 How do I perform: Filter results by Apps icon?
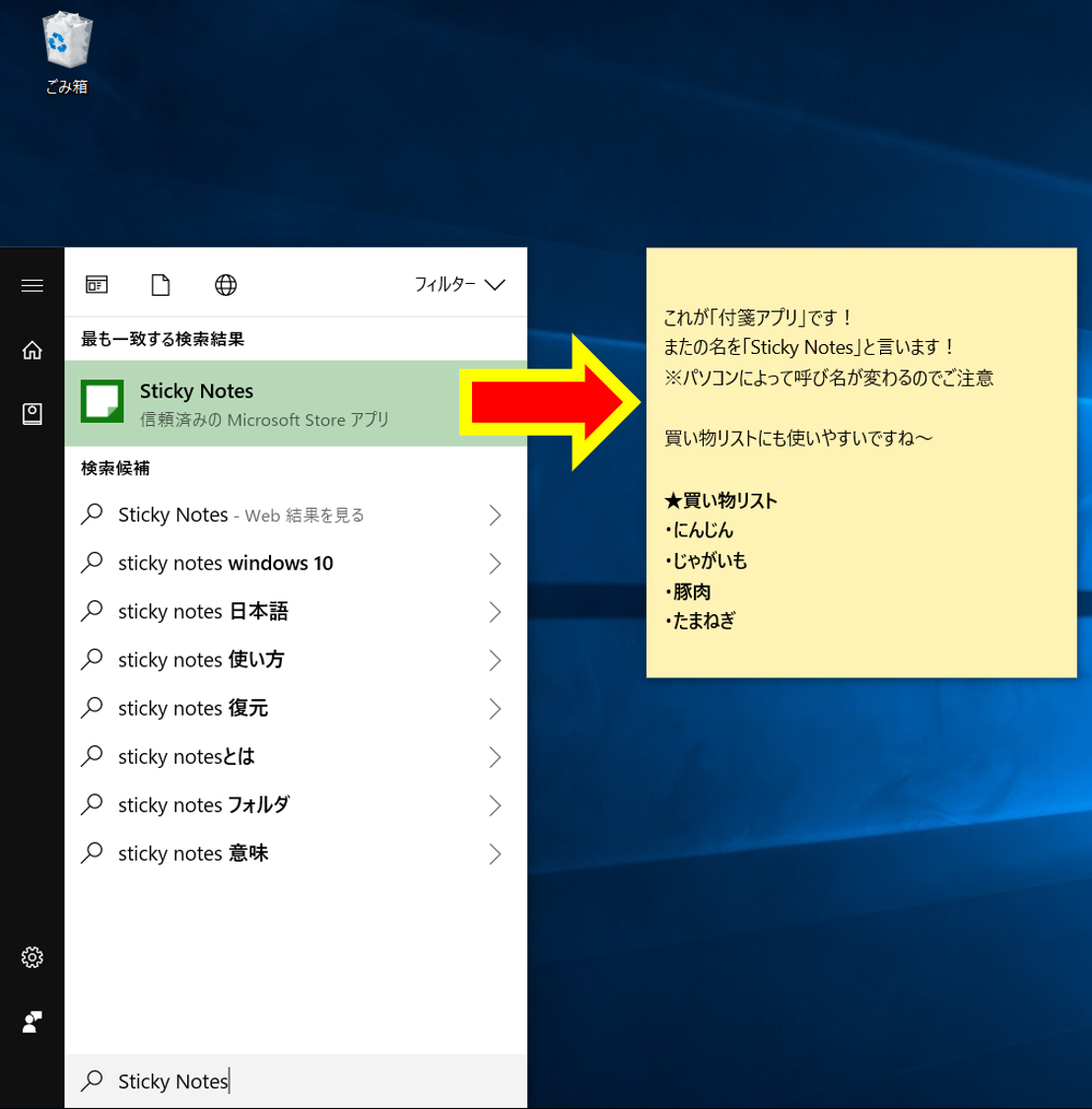pos(97,284)
